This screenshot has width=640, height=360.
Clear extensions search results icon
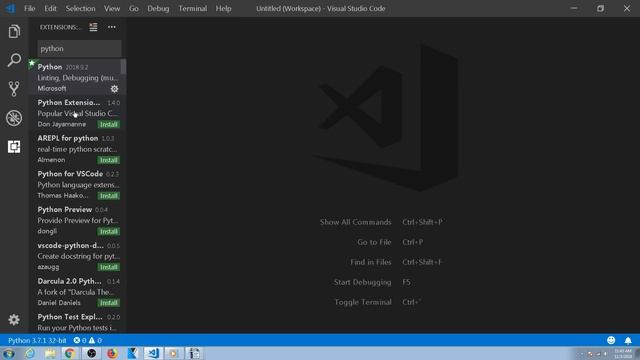point(93,27)
